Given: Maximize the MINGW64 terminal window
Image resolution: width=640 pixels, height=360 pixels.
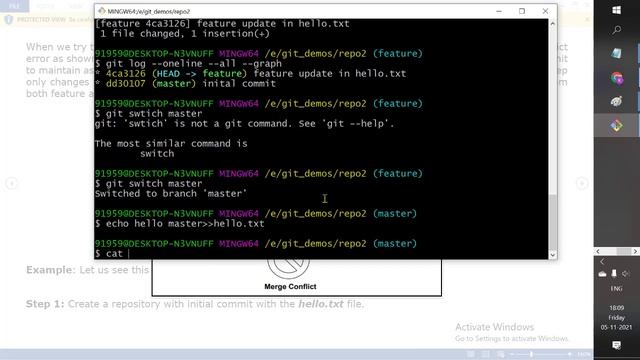Looking at the screenshot, I should point(522,11).
